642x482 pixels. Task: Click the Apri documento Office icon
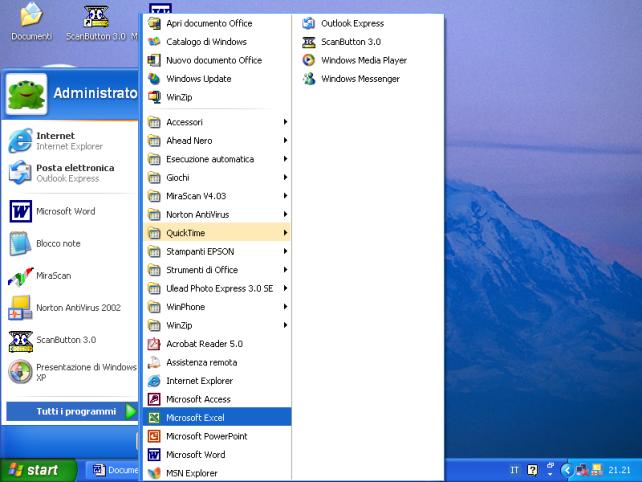click(154, 23)
